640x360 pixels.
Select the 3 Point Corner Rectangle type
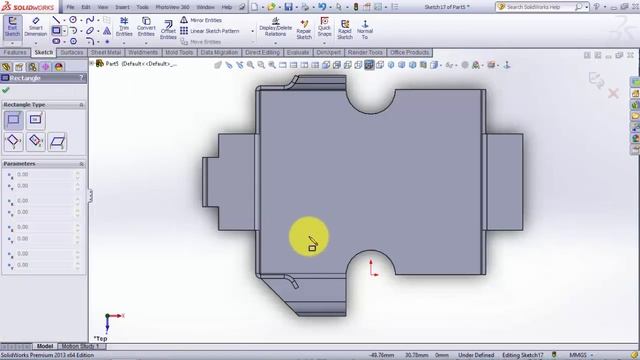click(x=13, y=141)
